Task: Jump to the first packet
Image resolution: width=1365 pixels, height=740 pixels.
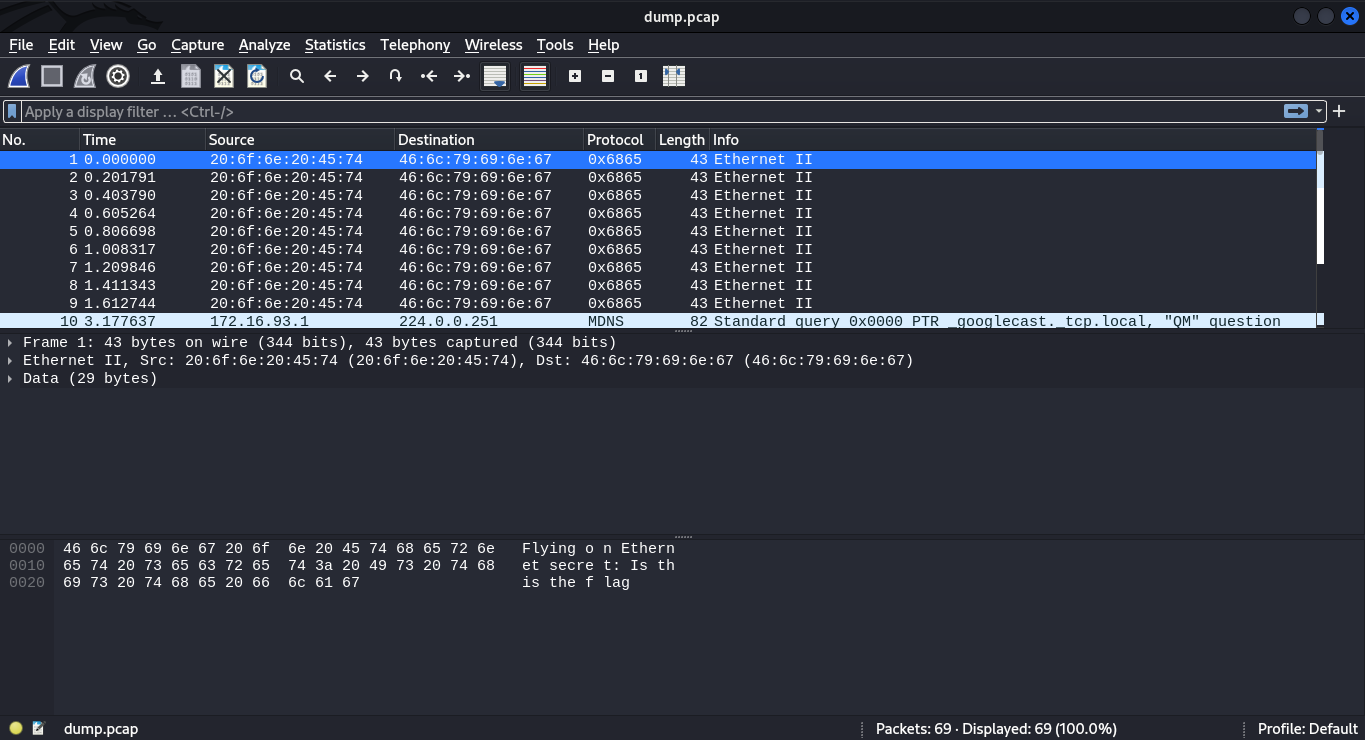Action: (x=429, y=76)
